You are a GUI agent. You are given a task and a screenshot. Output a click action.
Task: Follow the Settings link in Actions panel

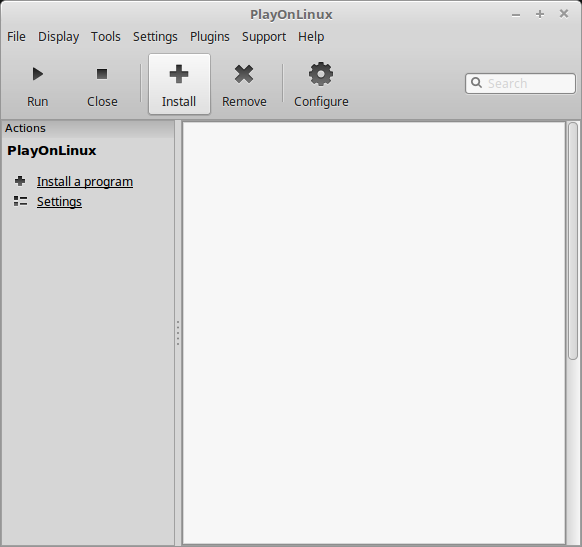[59, 202]
